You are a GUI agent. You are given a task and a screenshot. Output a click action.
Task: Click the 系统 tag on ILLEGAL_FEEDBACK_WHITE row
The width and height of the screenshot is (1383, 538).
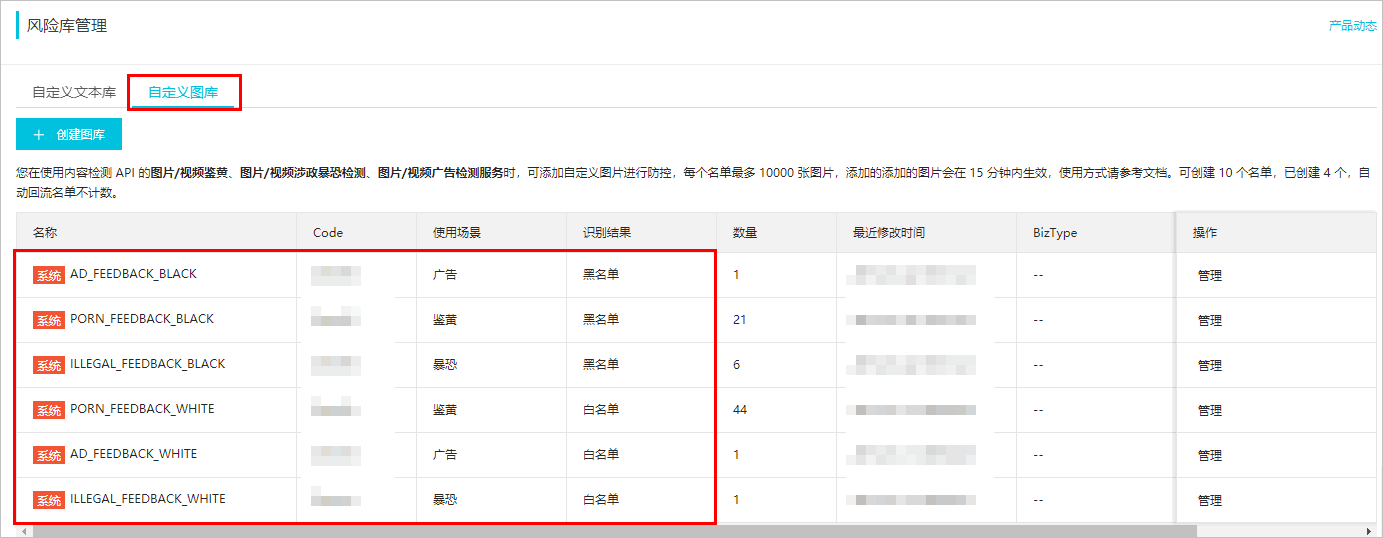pyautogui.click(x=49, y=501)
